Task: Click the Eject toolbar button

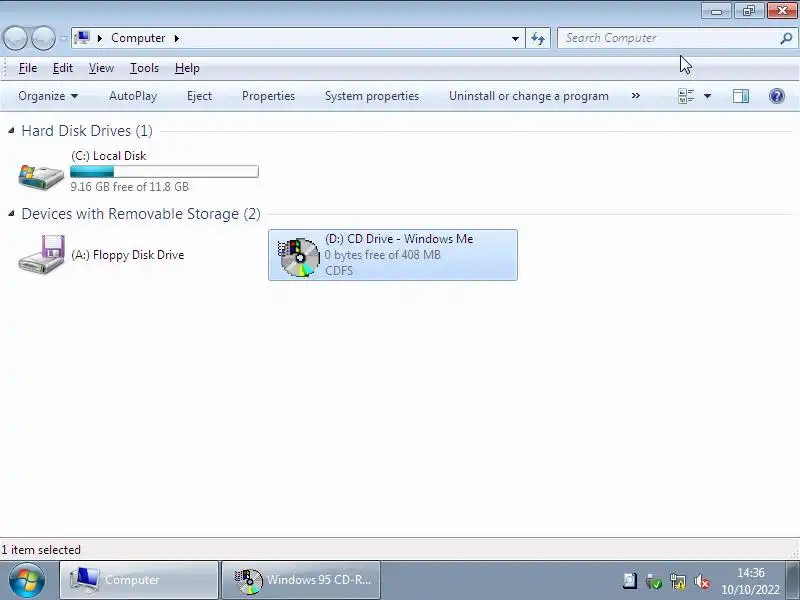Action: click(x=199, y=96)
